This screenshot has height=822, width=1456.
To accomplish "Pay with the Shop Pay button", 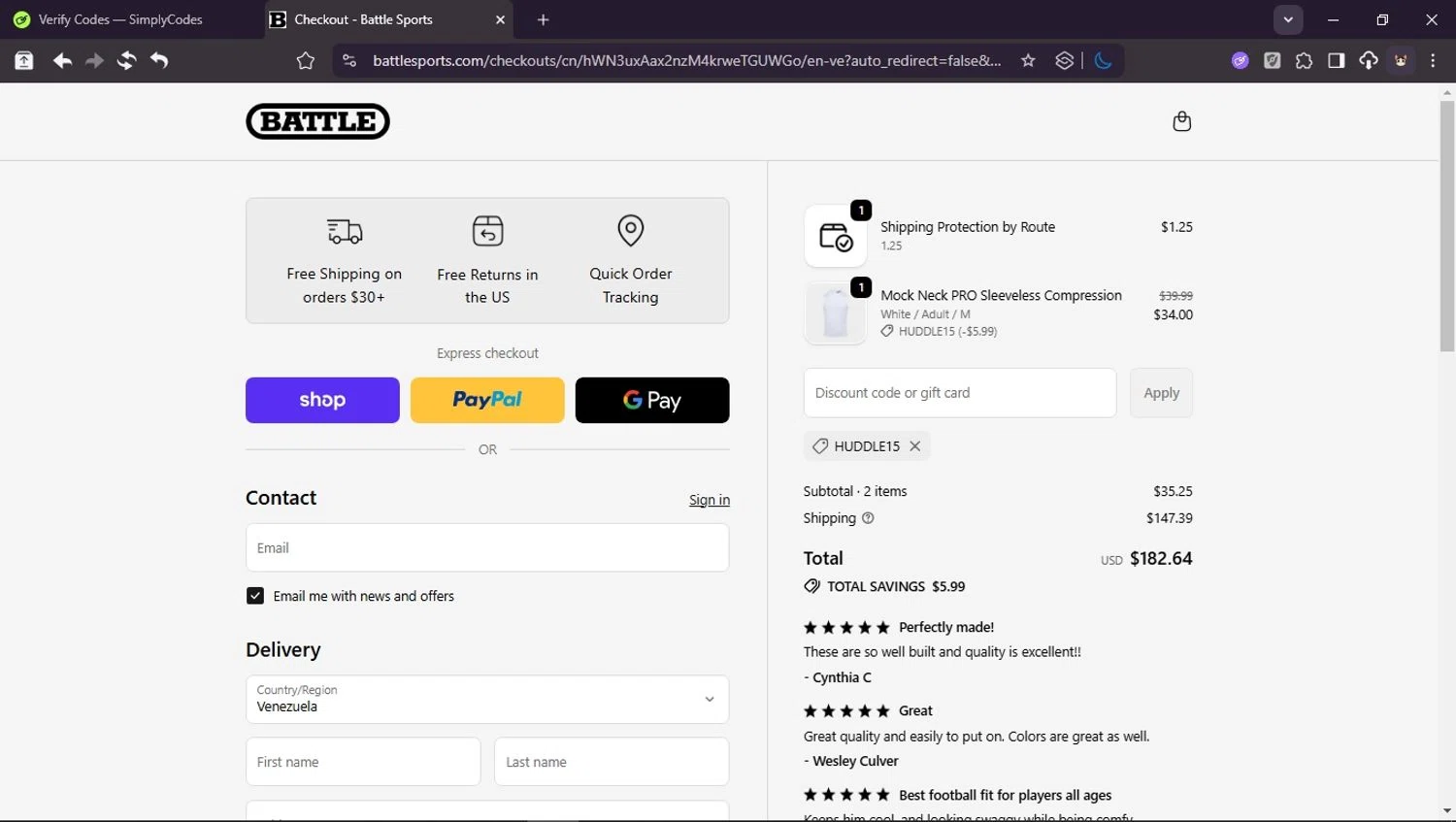I will (x=322, y=400).
